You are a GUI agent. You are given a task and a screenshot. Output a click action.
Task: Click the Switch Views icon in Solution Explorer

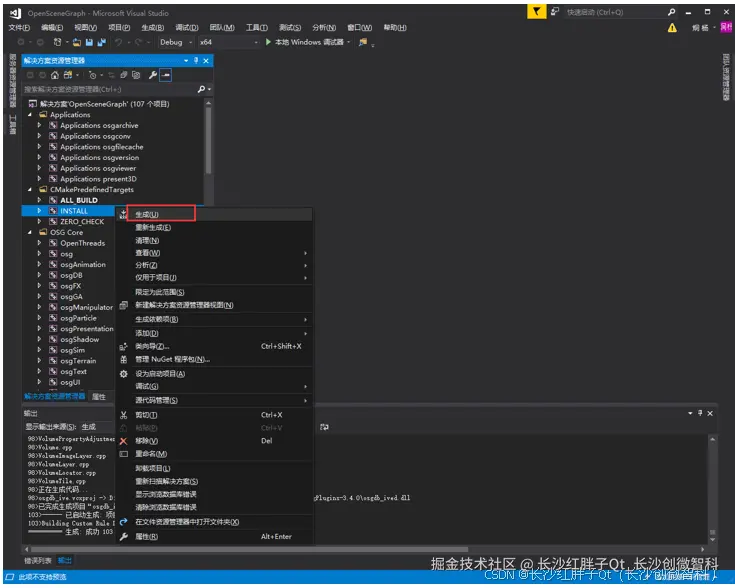click(68, 75)
